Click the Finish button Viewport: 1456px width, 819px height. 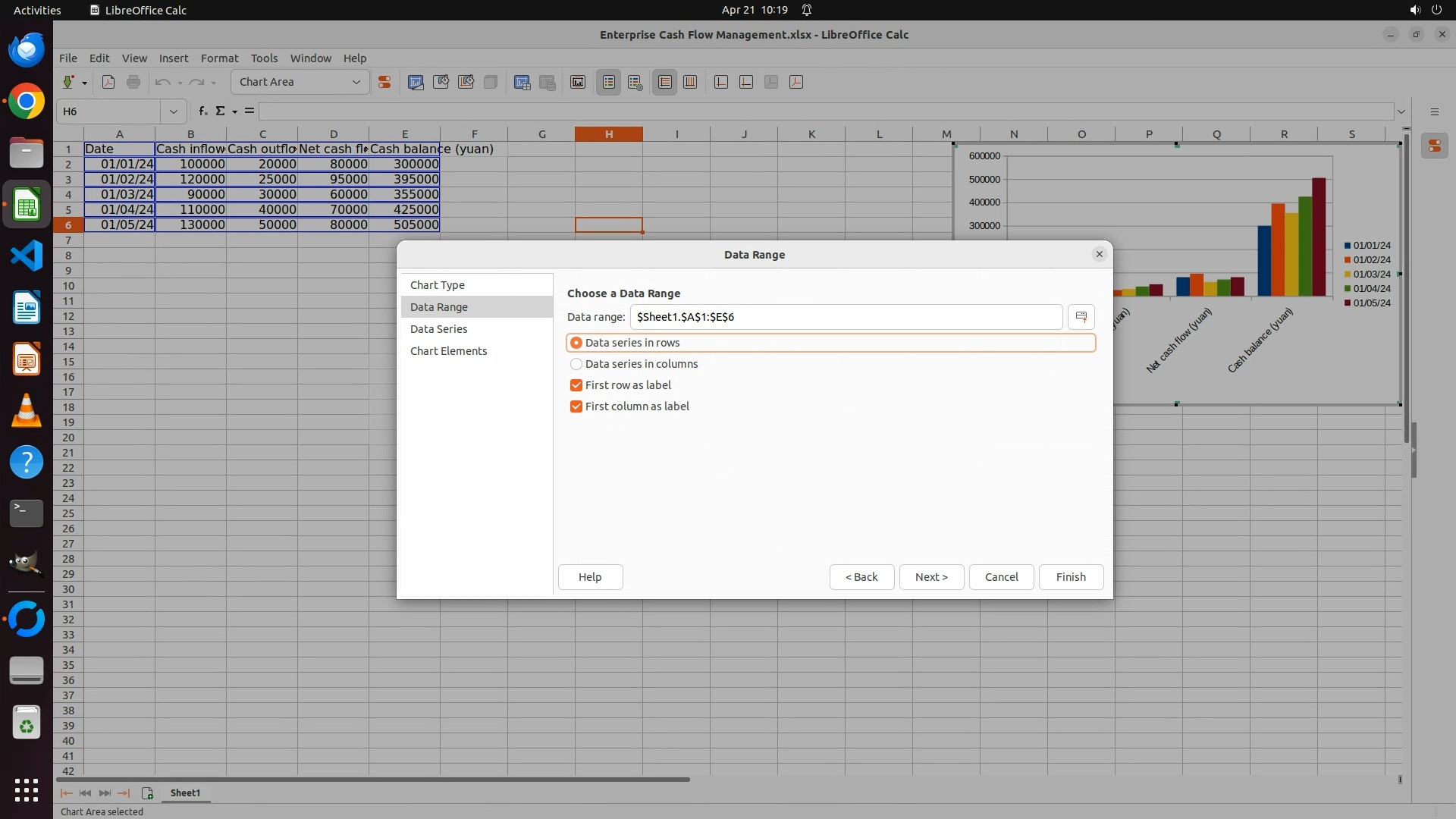click(x=1070, y=577)
